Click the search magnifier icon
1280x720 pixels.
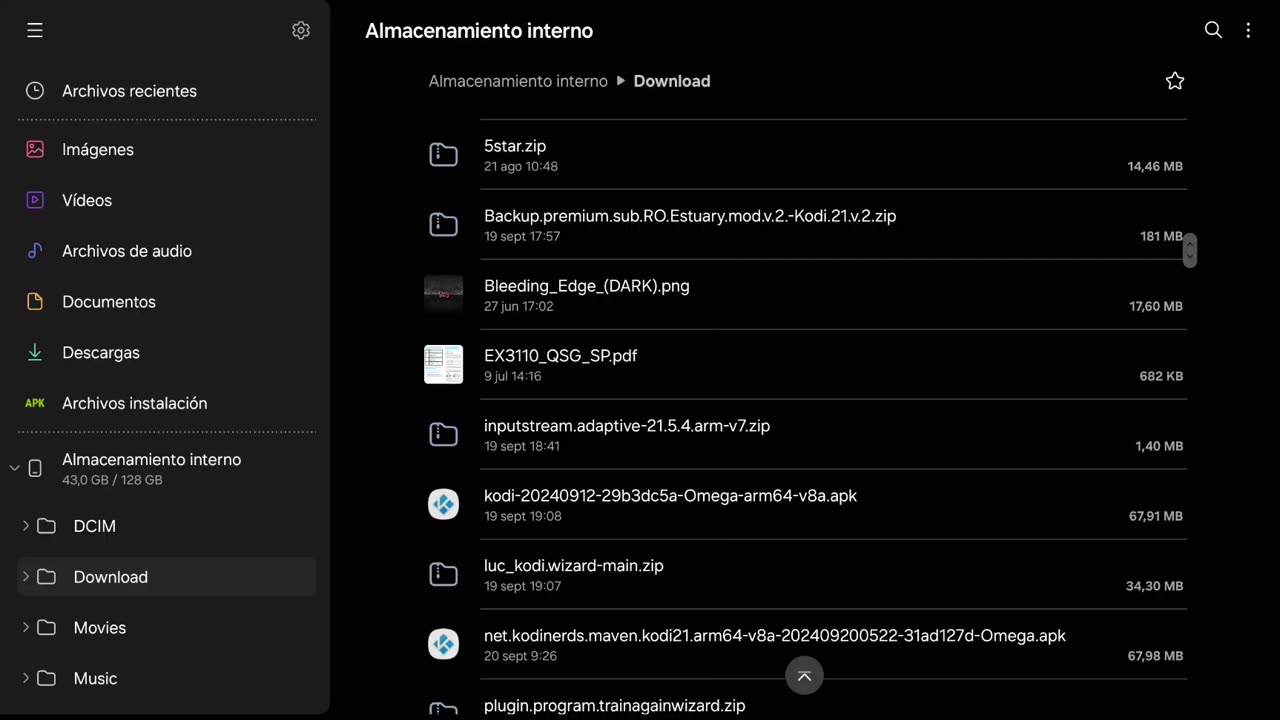click(x=1213, y=30)
